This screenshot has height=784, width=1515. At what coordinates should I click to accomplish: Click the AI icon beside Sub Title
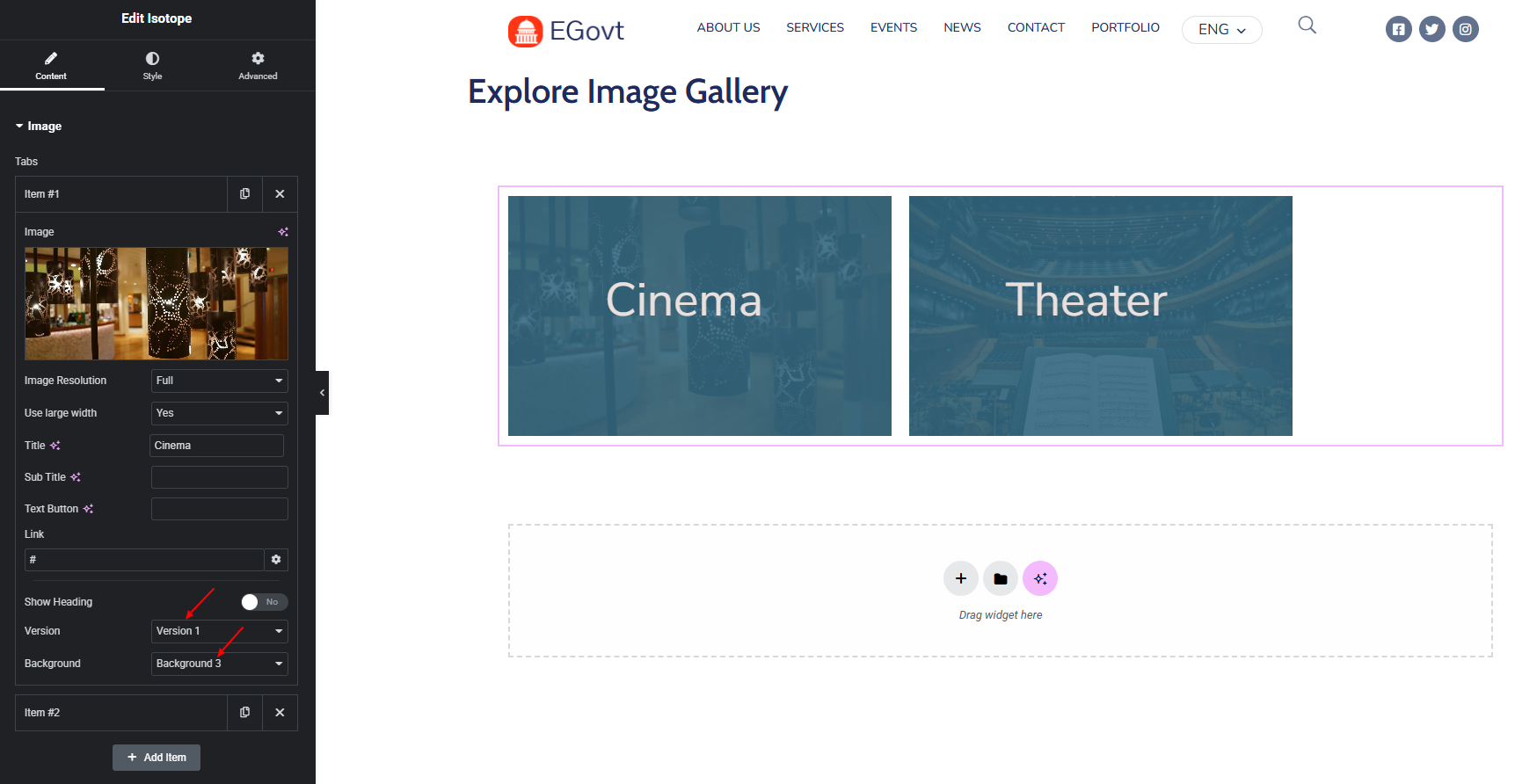click(x=76, y=477)
